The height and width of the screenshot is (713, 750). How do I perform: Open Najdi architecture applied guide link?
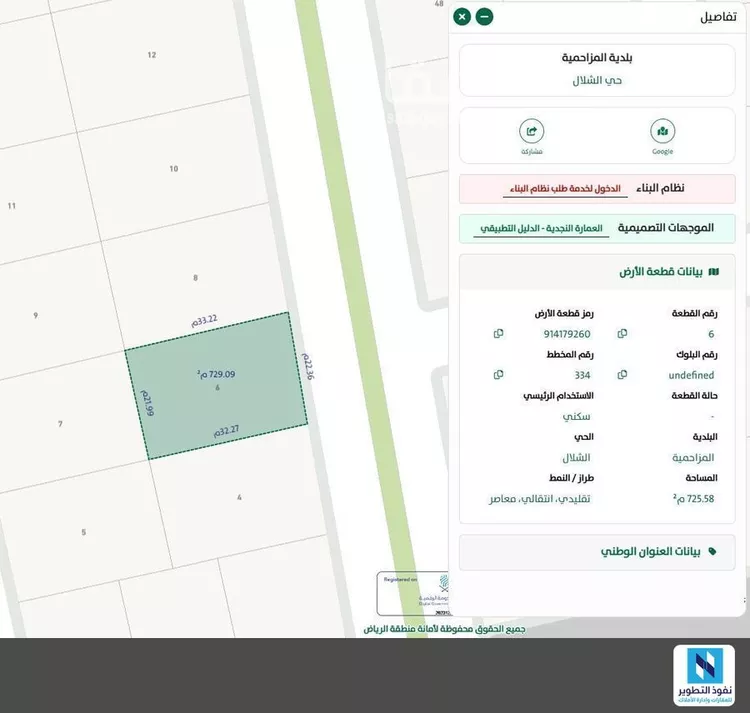(x=541, y=229)
